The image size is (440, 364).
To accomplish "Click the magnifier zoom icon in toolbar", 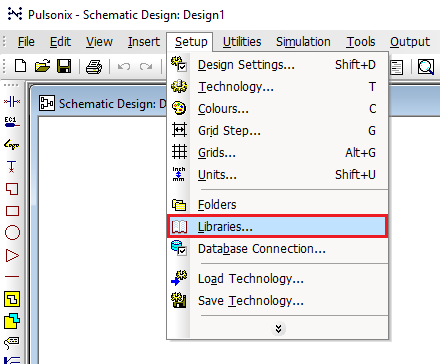I will (426, 67).
